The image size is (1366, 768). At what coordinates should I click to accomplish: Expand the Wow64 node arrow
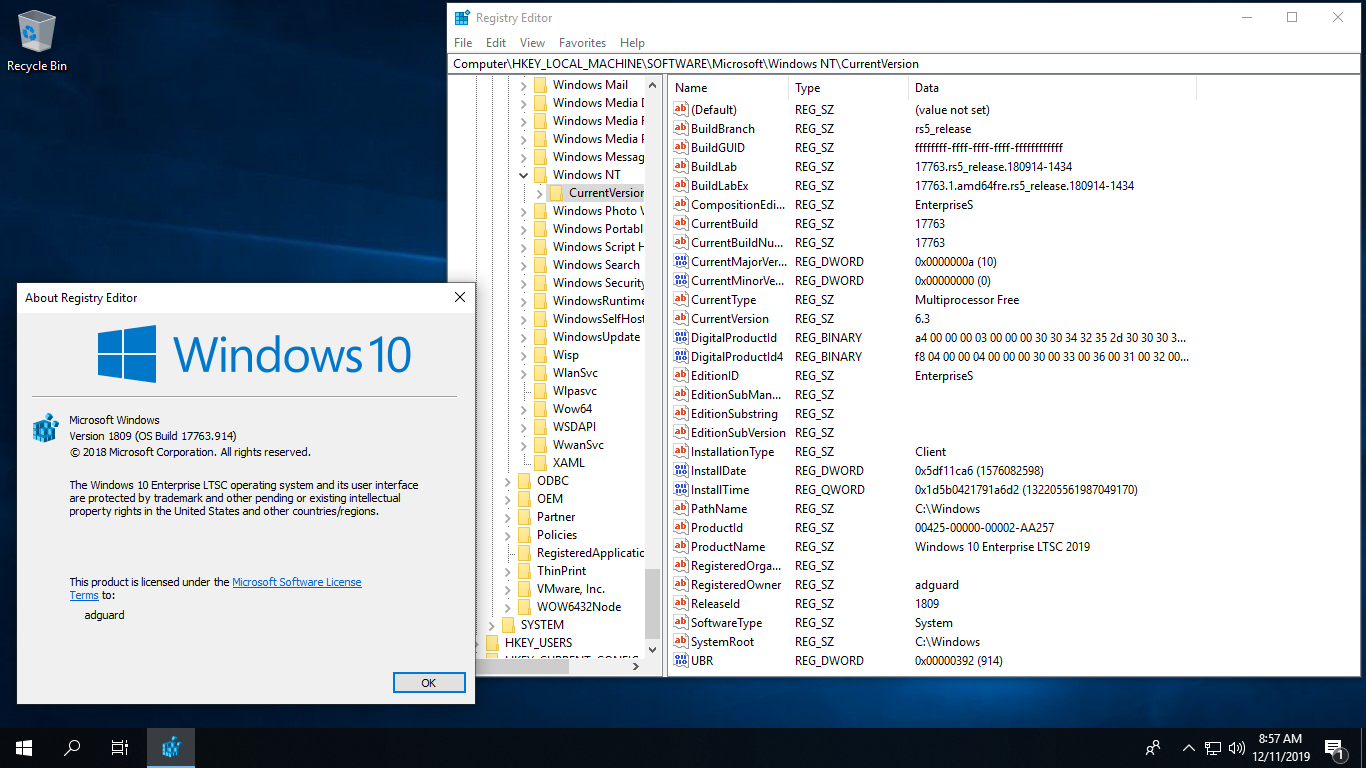coord(523,409)
